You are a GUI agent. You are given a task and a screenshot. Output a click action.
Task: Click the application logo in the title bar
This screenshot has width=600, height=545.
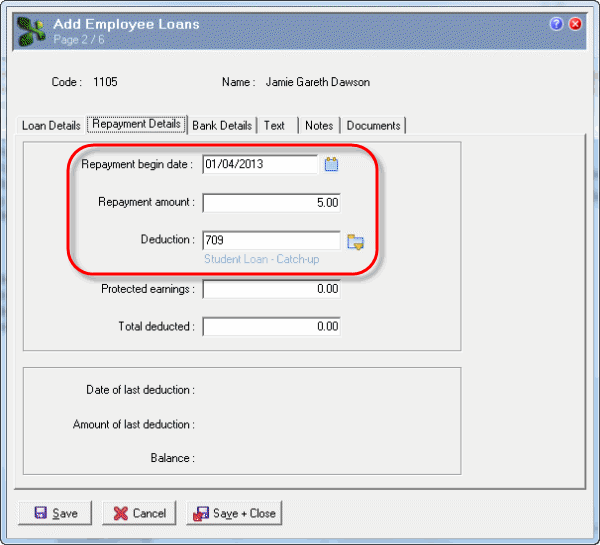pyautogui.click(x=32, y=30)
